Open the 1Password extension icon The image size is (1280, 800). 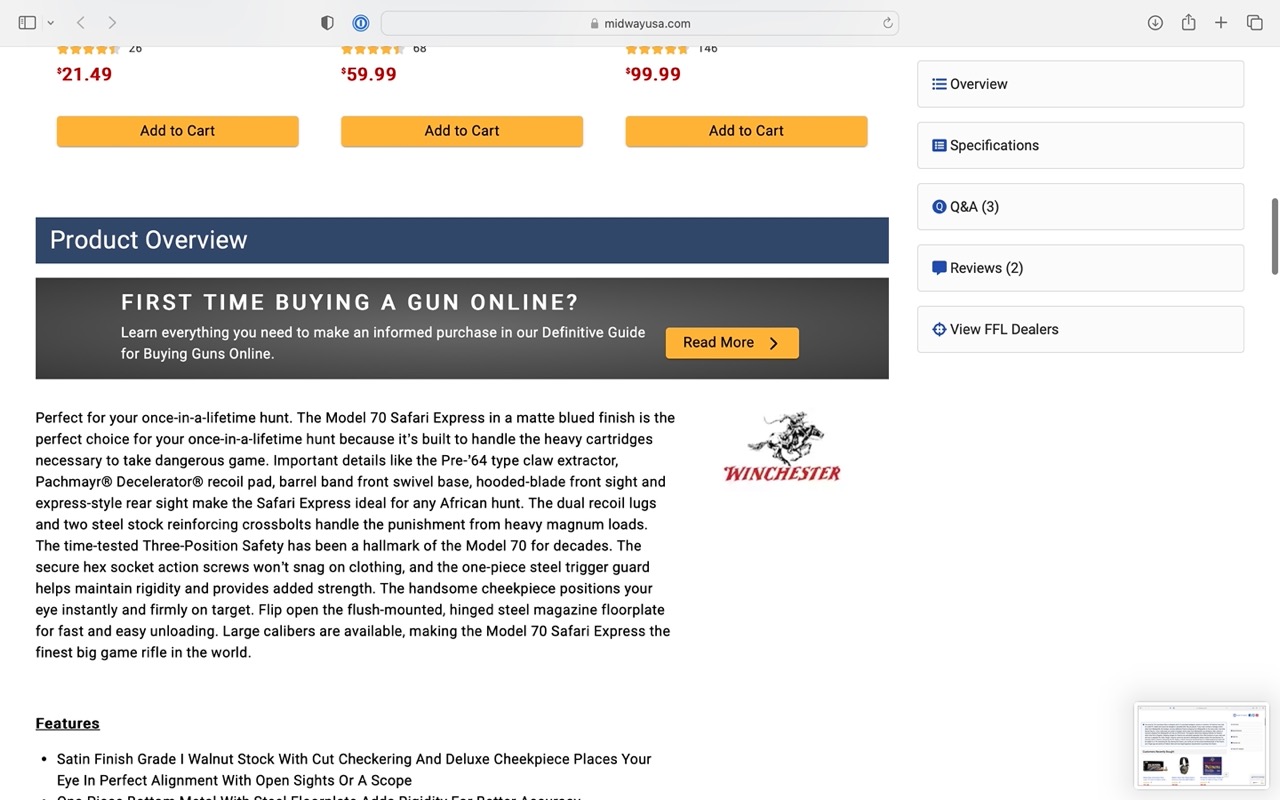(x=361, y=22)
